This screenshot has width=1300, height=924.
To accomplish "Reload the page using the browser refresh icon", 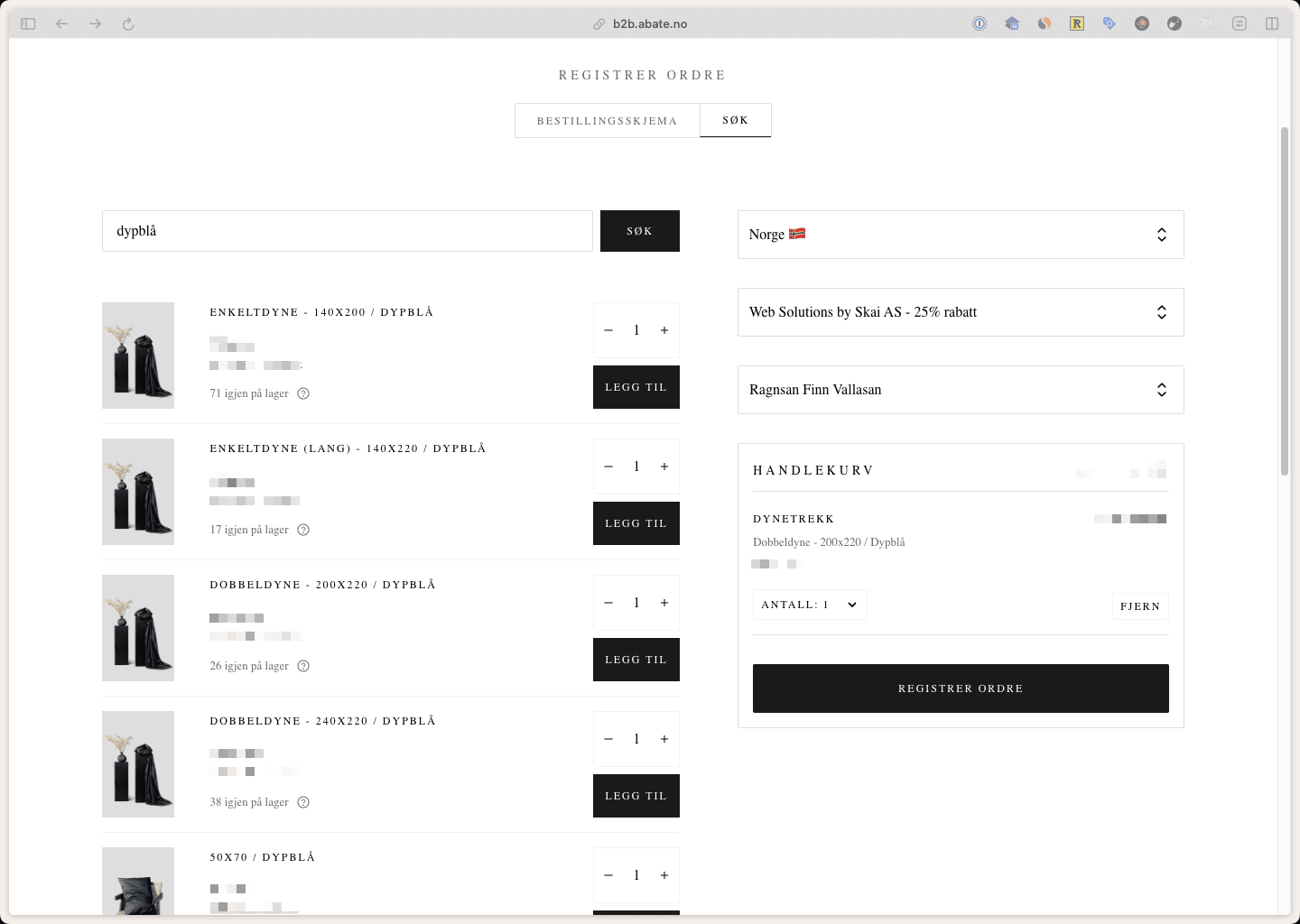I will coord(128,23).
